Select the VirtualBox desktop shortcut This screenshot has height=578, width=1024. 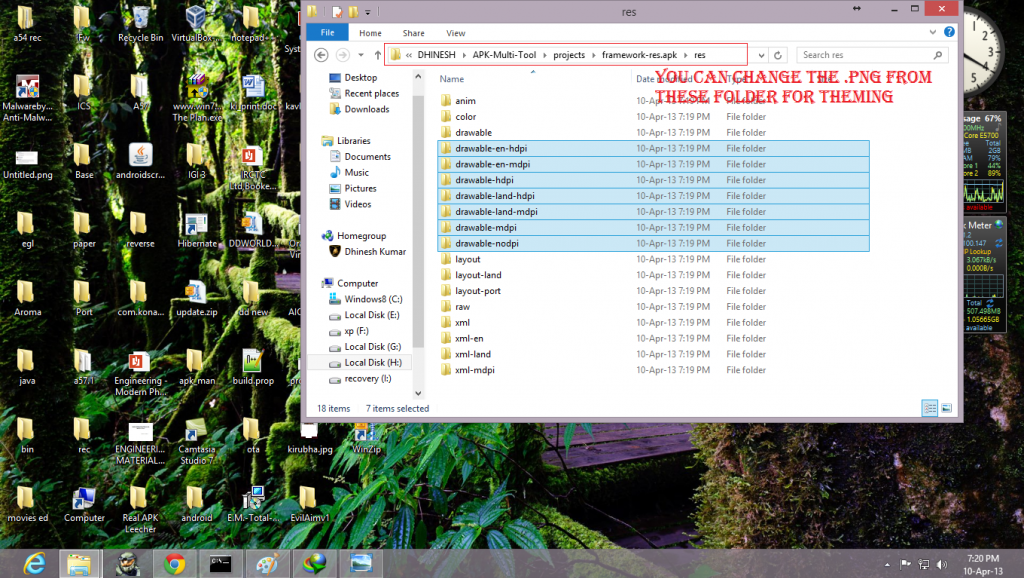196,24
